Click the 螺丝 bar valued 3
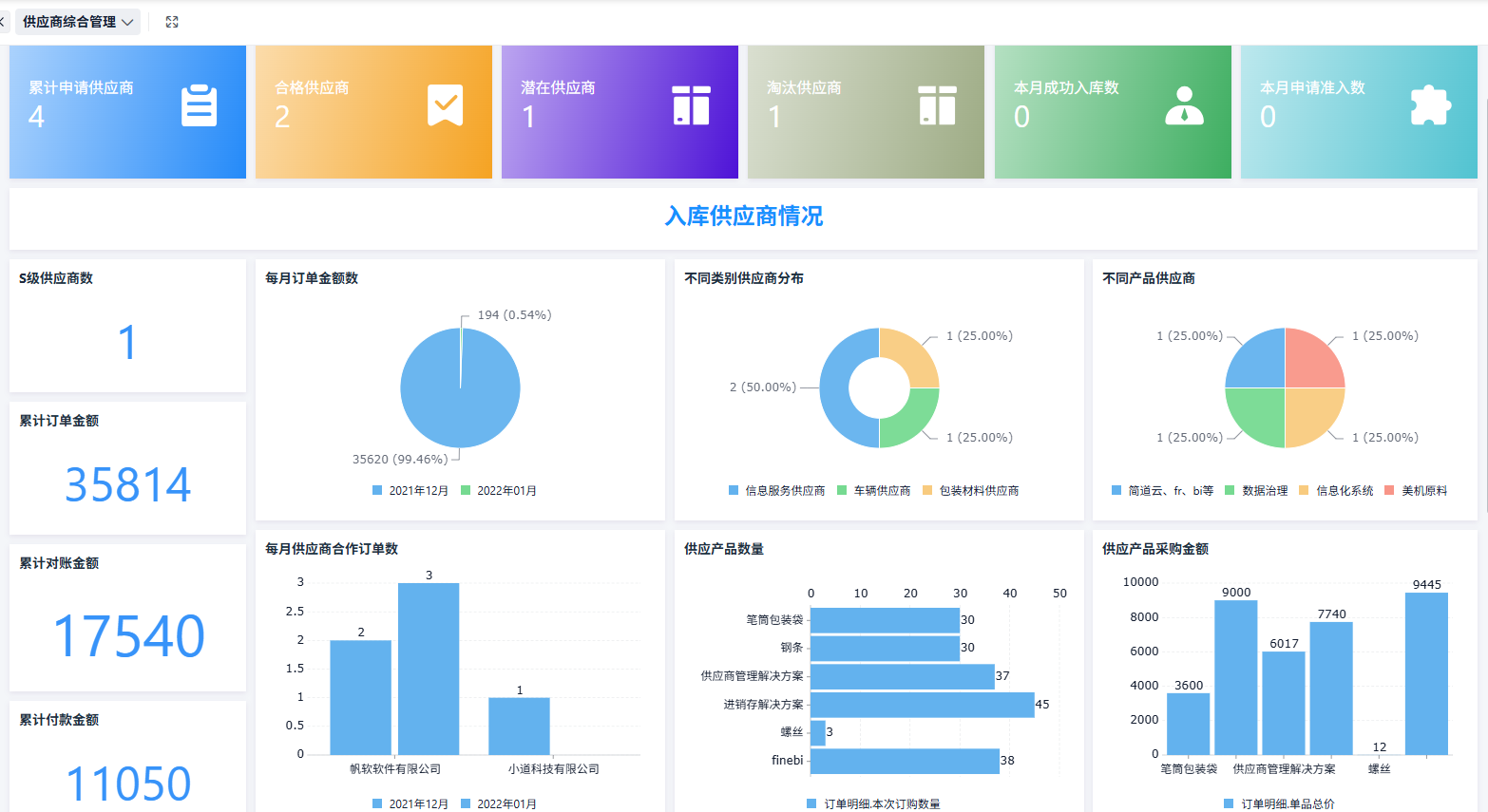Screen dimensions: 1488x812 [818, 732]
